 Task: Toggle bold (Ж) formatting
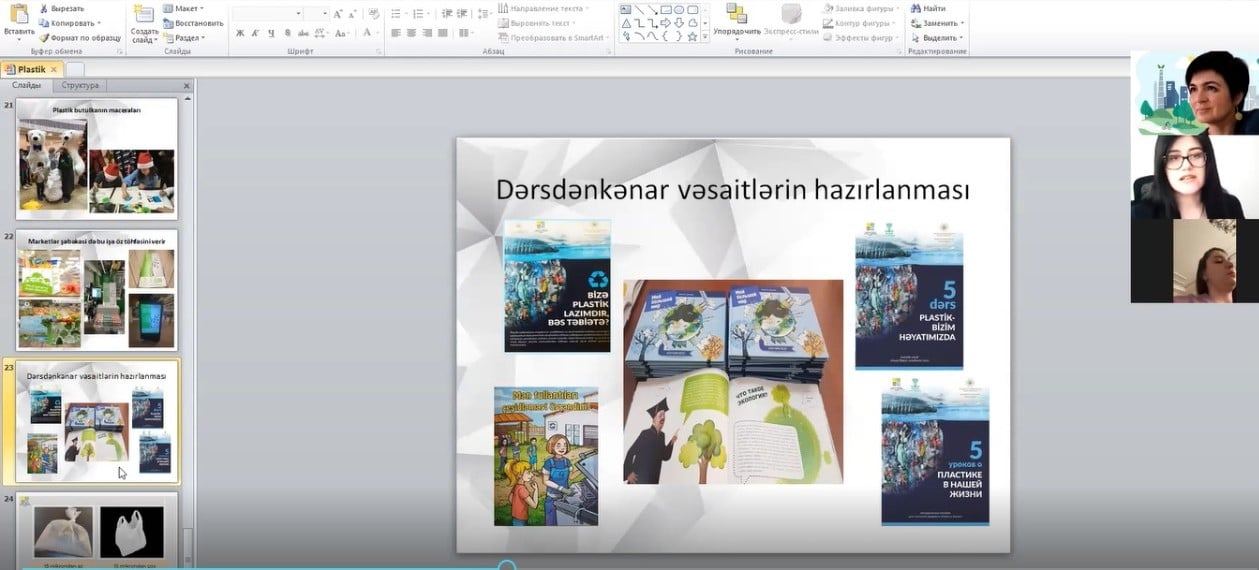coord(240,33)
